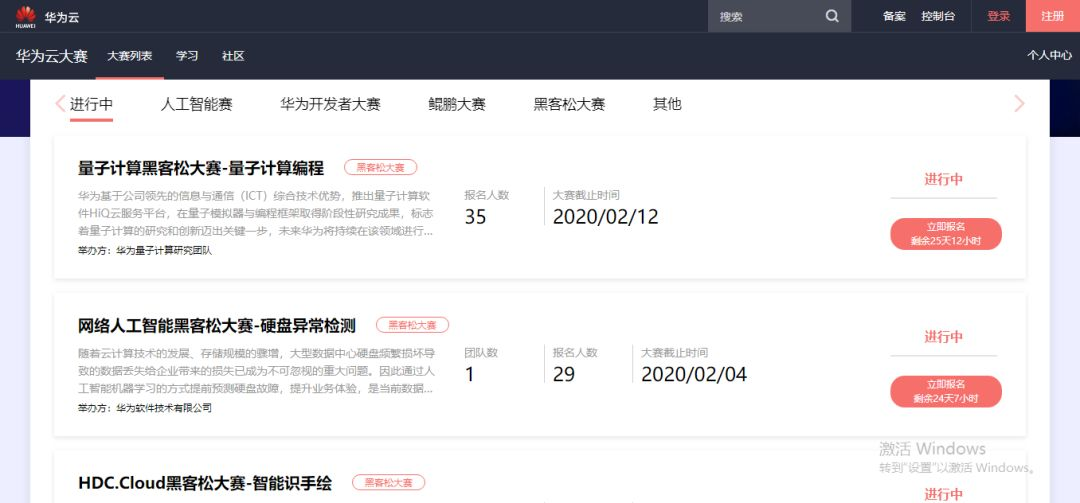Click the deadline 2020/02/04
The height and width of the screenshot is (503, 1080).
click(694, 375)
